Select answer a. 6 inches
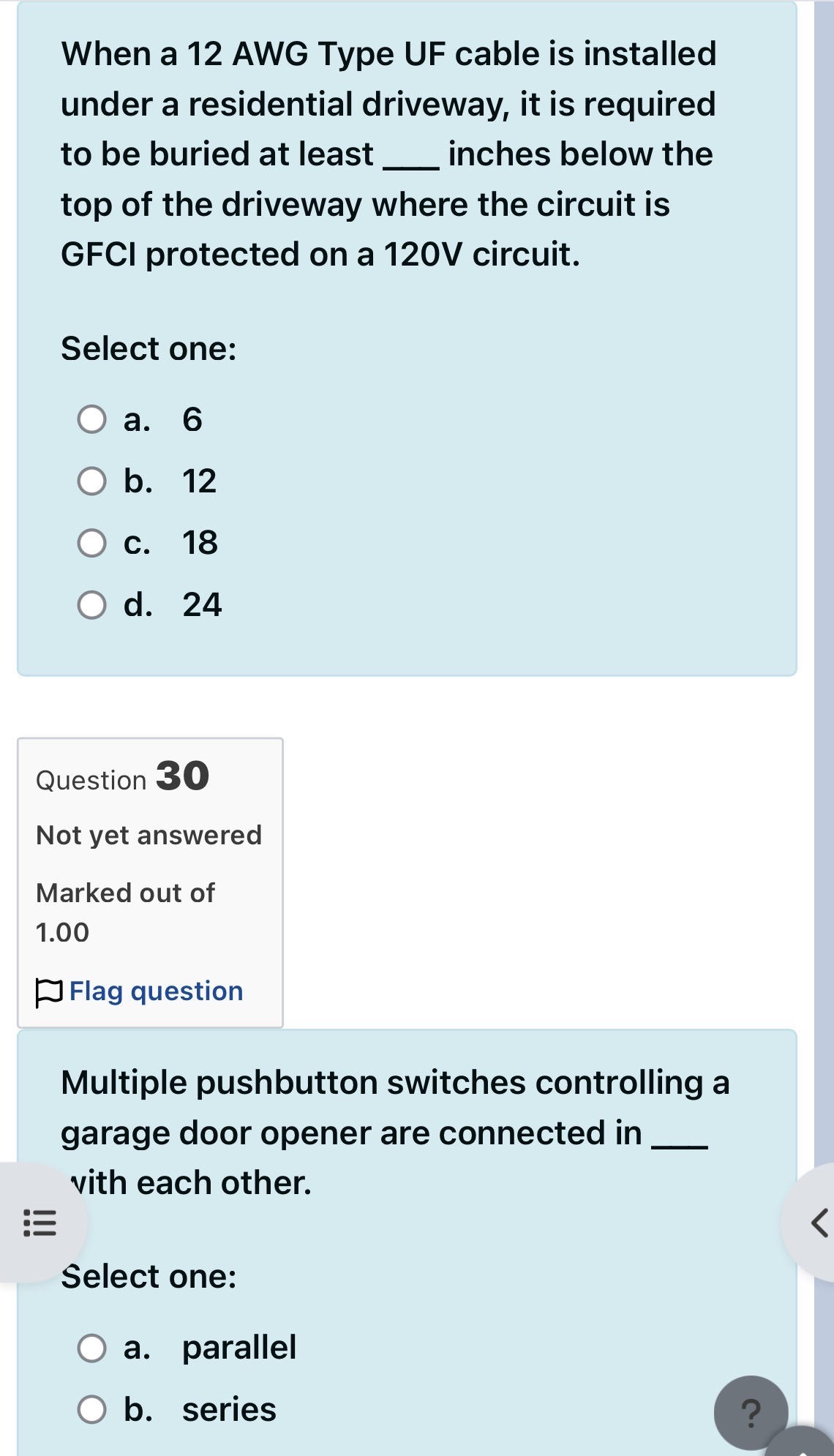The width and height of the screenshot is (834, 1456). 92,420
